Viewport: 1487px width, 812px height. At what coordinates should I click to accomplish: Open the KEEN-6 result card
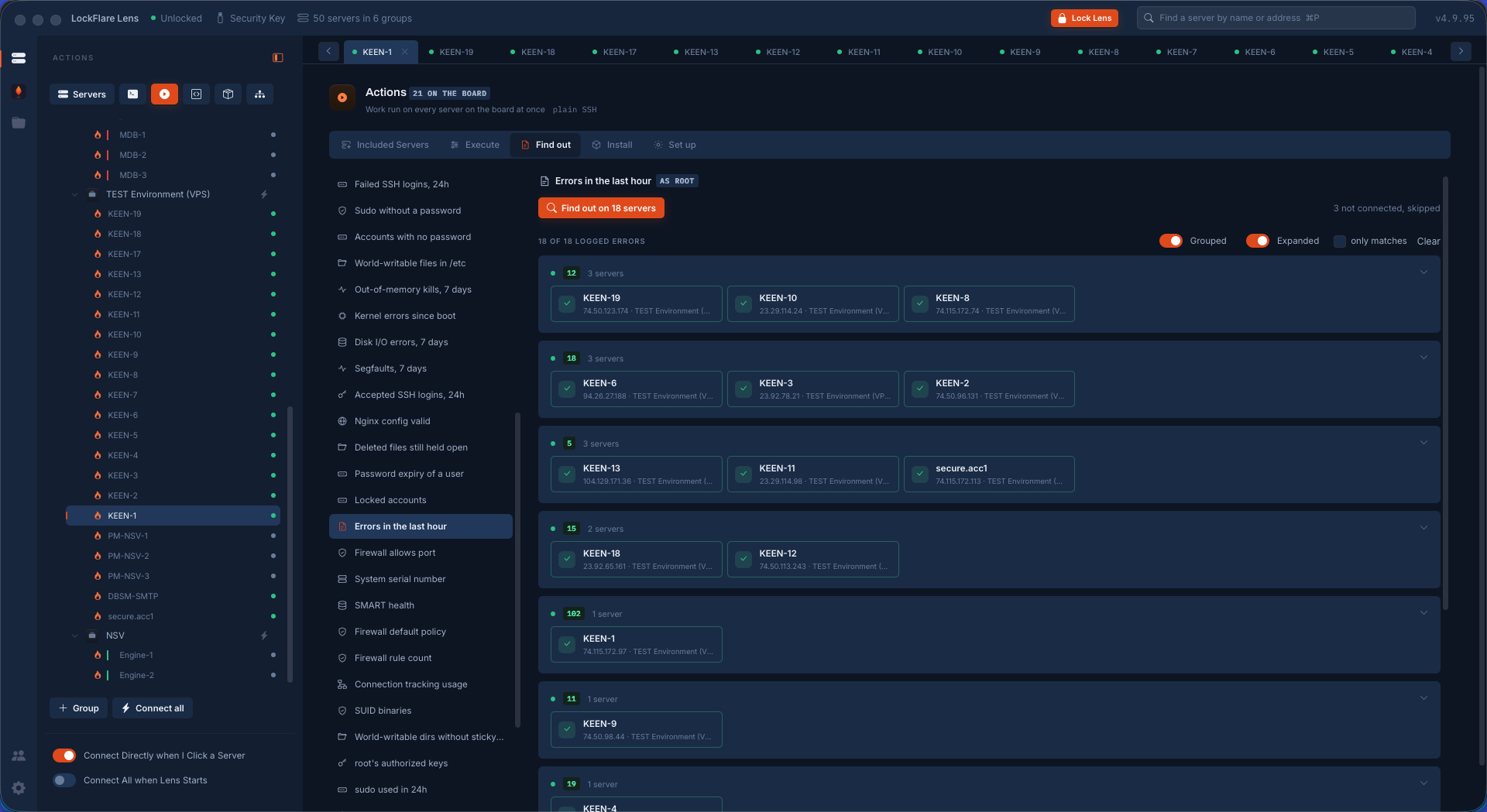(637, 389)
